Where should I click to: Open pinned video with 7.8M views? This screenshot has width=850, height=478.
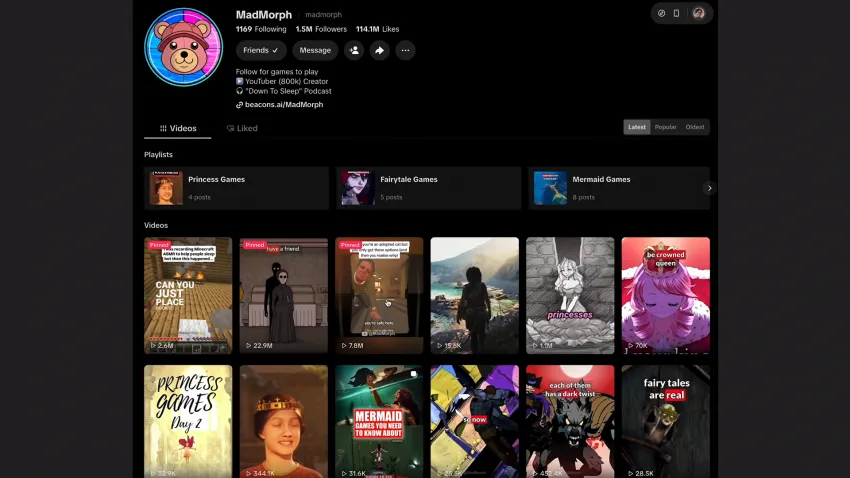379,295
